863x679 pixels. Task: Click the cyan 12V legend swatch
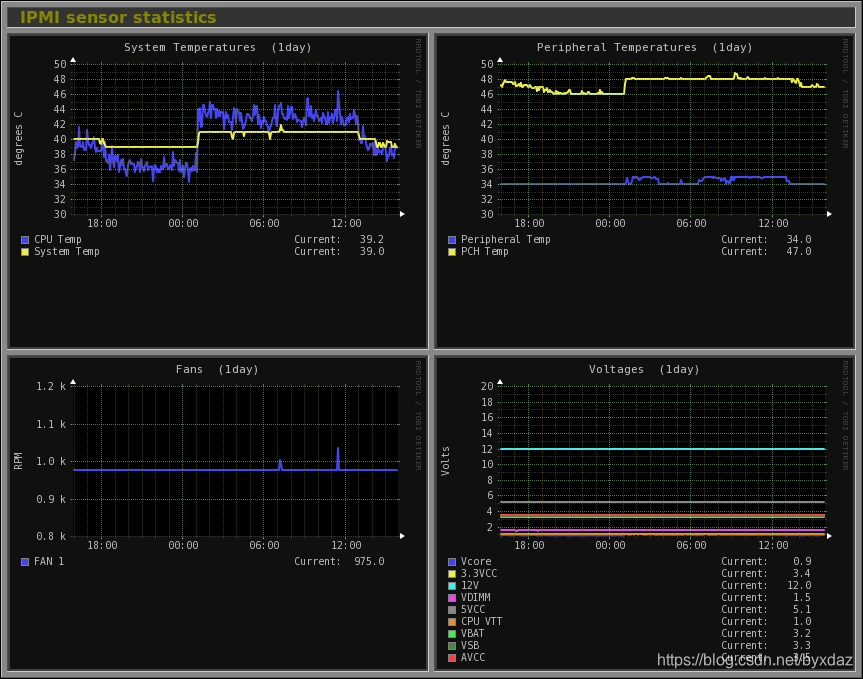(452, 586)
